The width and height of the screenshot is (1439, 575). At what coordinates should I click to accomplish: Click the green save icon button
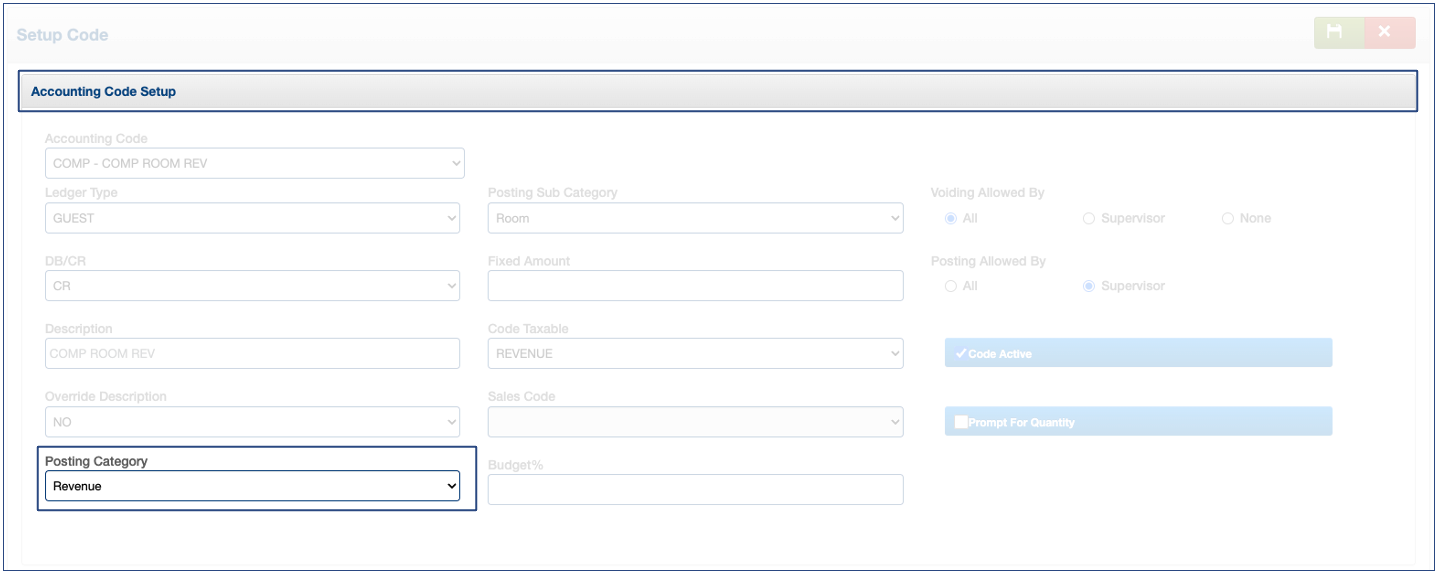(1338, 33)
